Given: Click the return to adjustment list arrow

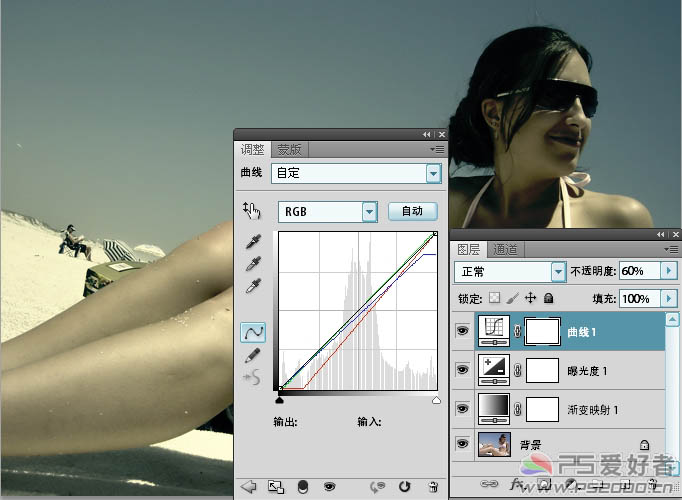Looking at the screenshot, I should pyautogui.click(x=249, y=487).
